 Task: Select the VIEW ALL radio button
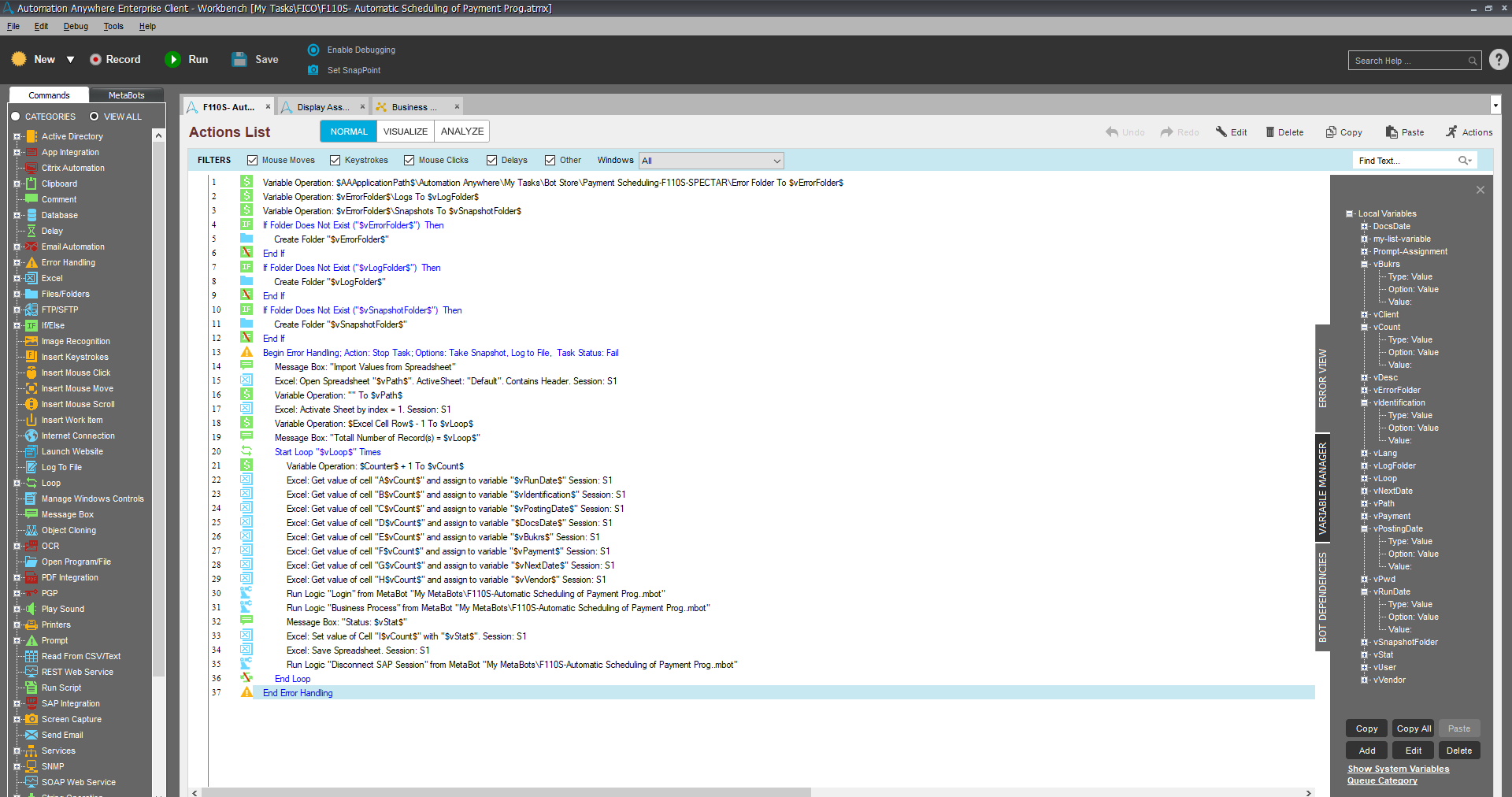[x=94, y=117]
